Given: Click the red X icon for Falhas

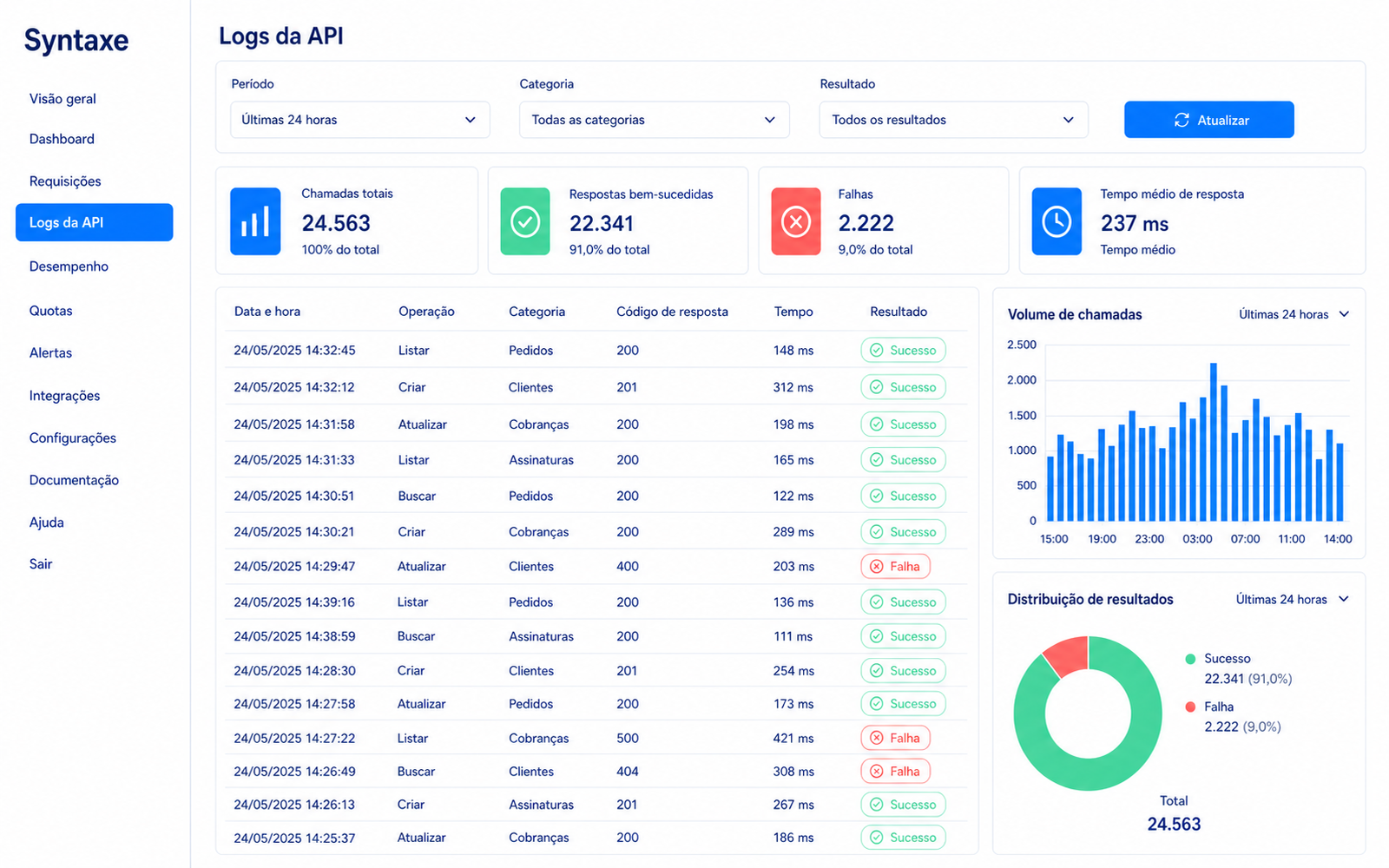Looking at the screenshot, I should [x=796, y=221].
